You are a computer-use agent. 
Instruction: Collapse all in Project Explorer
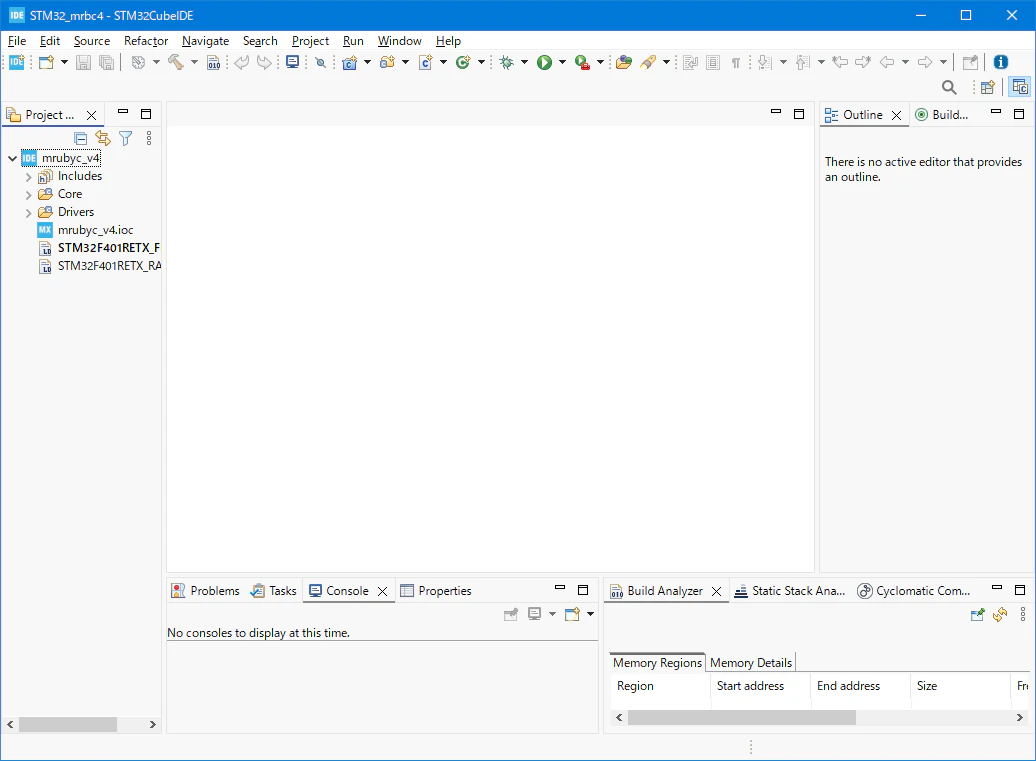(x=81, y=138)
